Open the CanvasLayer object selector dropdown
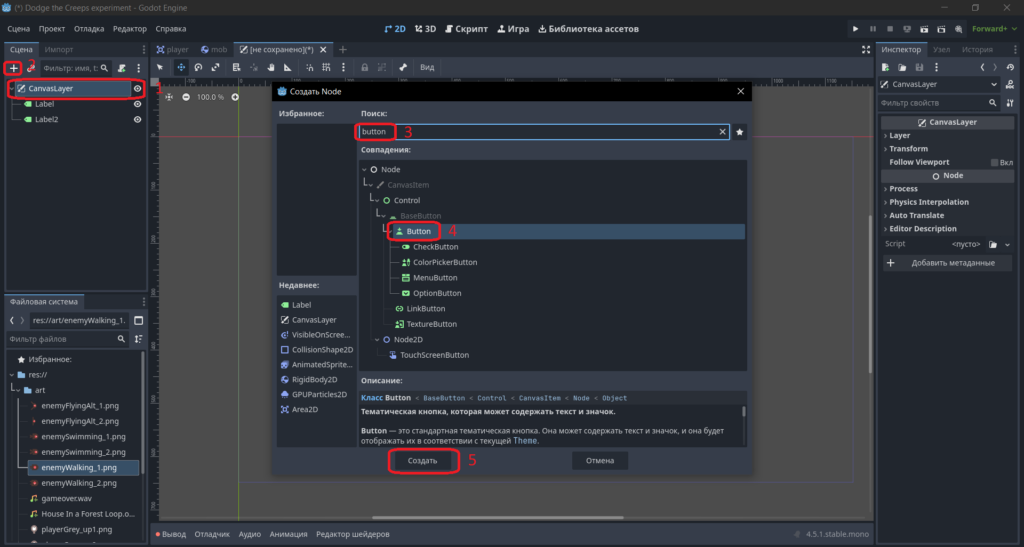Screen dimensions: 1024x547 click(939, 84)
